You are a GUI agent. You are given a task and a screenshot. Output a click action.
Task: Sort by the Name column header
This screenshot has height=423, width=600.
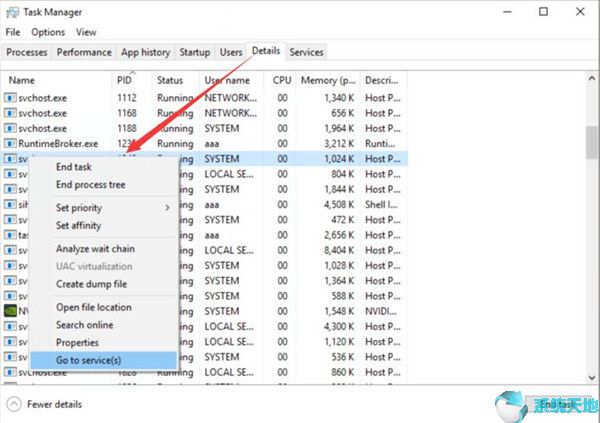[x=20, y=79]
